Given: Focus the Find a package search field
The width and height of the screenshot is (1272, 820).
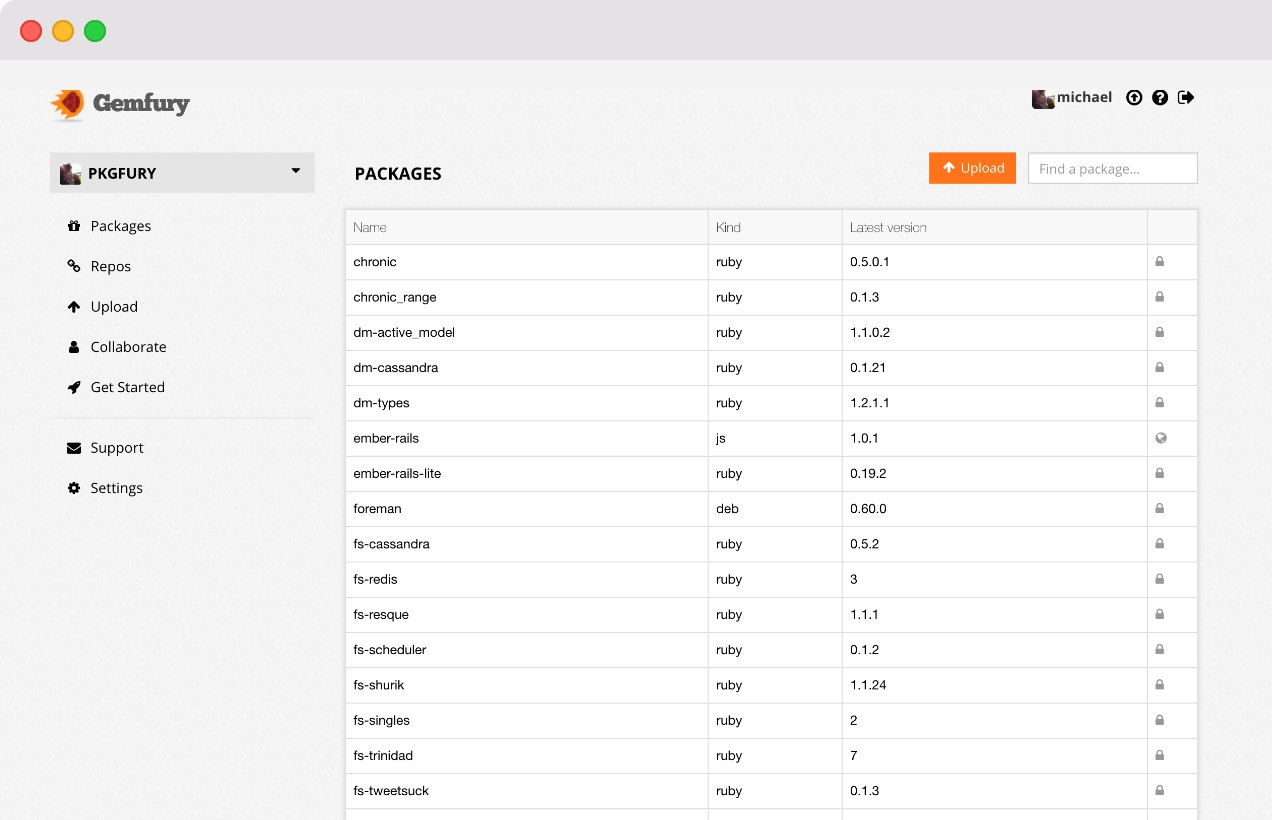Looking at the screenshot, I should pyautogui.click(x=1113, y=168).
